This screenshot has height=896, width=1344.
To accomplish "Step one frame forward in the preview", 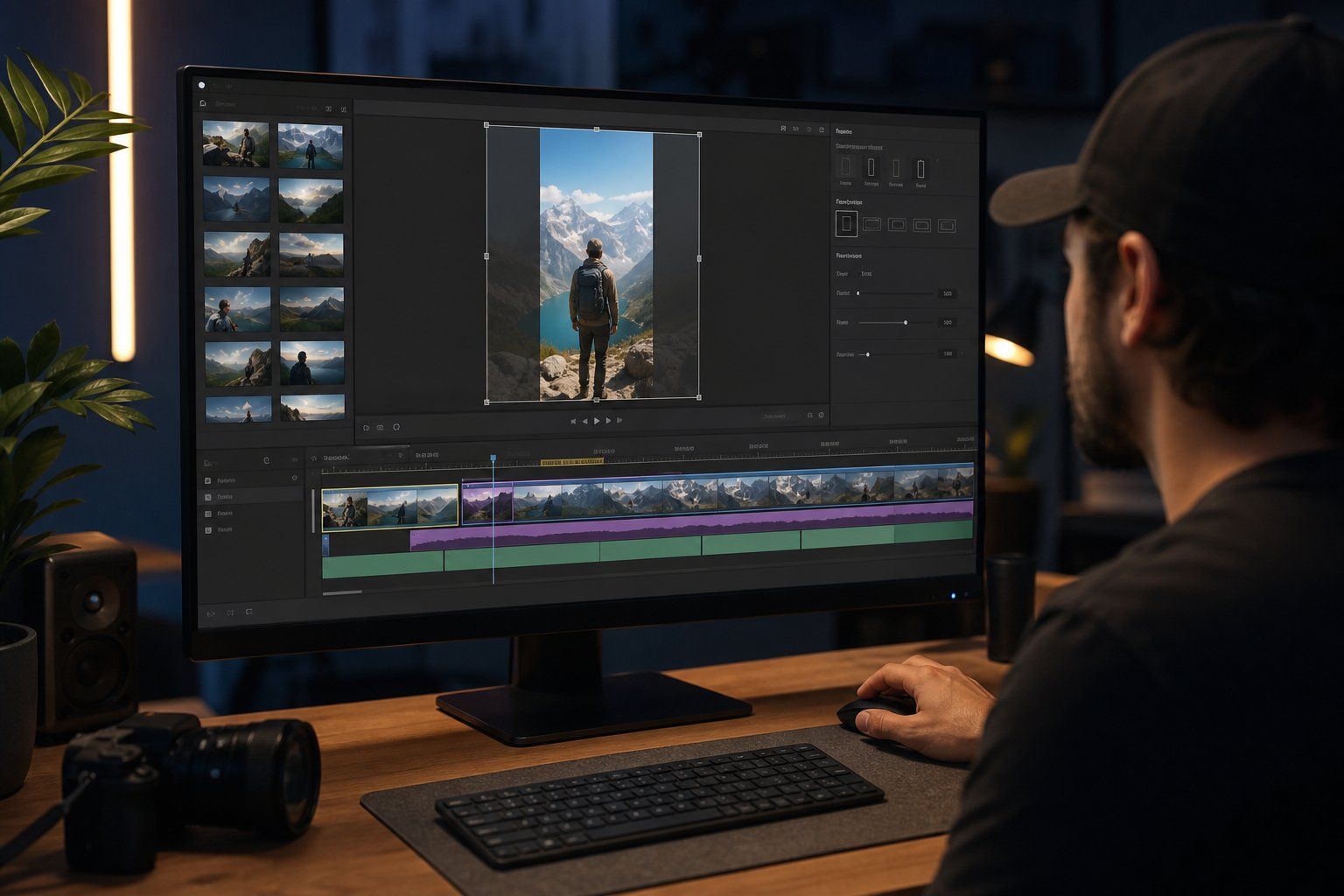I will [x=608, y=421].
